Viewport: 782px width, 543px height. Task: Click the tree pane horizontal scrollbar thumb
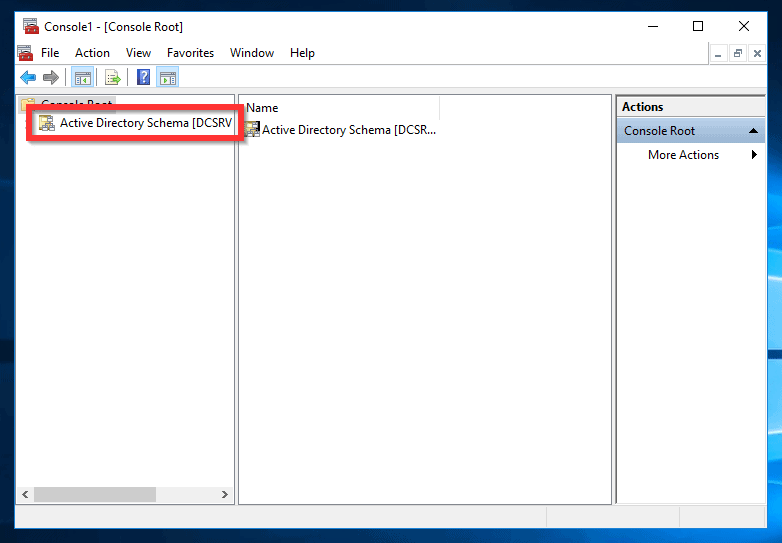tap(95, 495)
